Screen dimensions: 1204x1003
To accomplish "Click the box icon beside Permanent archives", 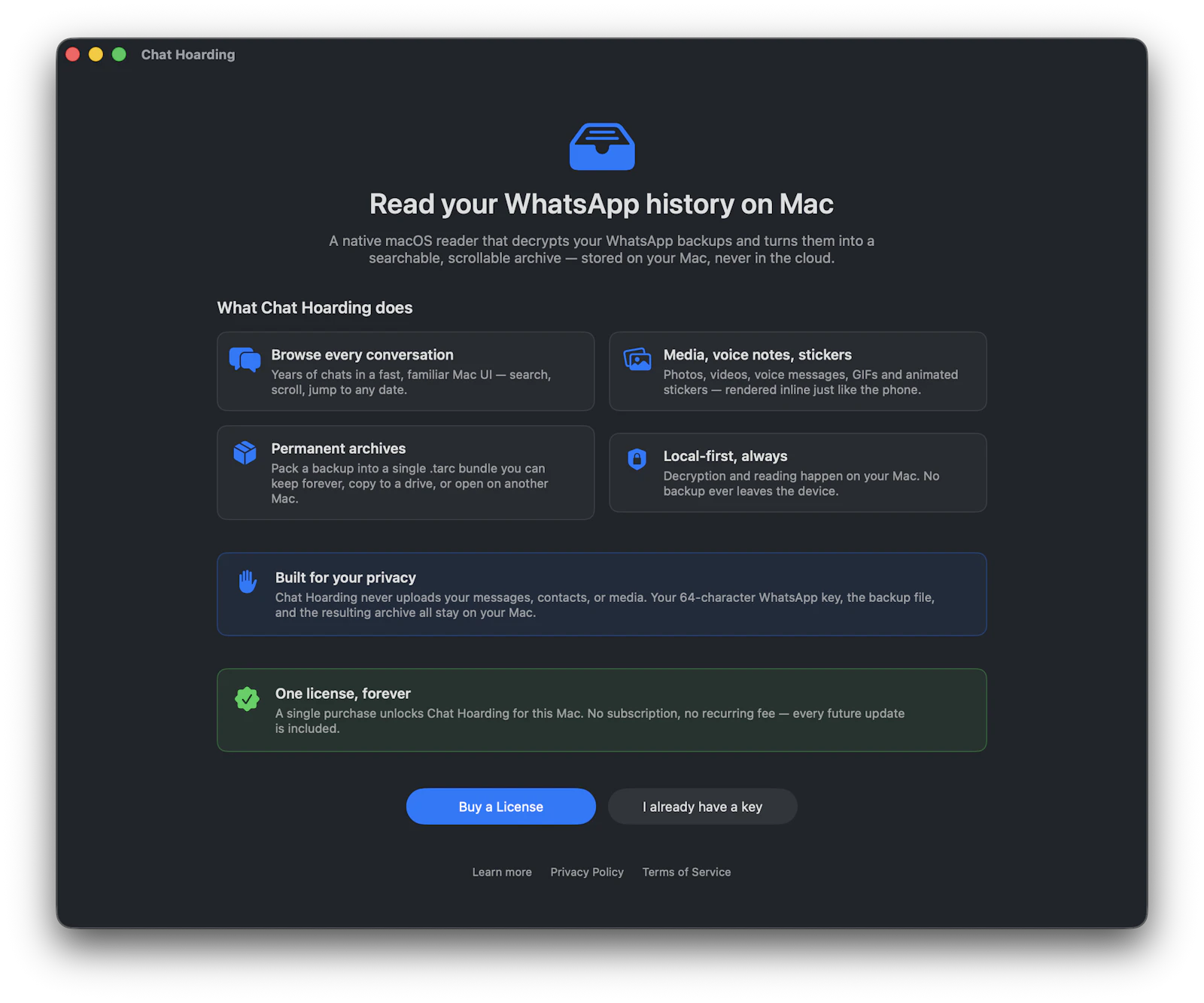I will [x=245, y=453].
